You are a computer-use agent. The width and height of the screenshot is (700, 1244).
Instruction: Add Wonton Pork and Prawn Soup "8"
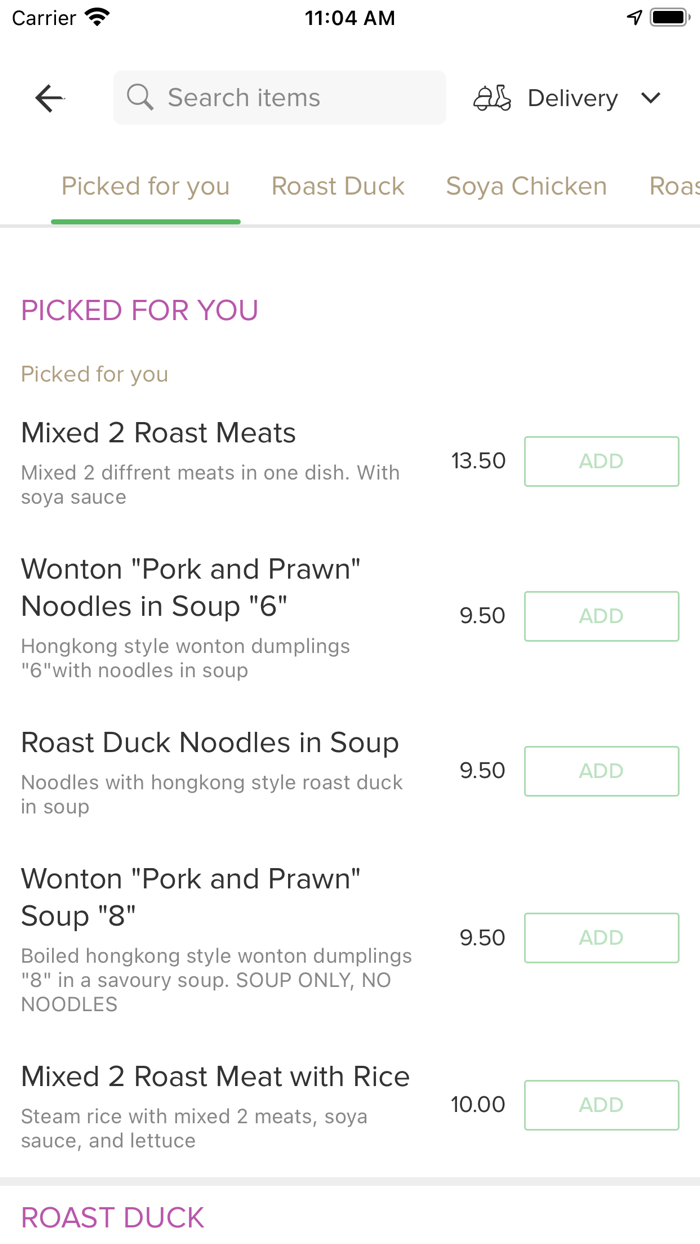click(x=602, y=938)
